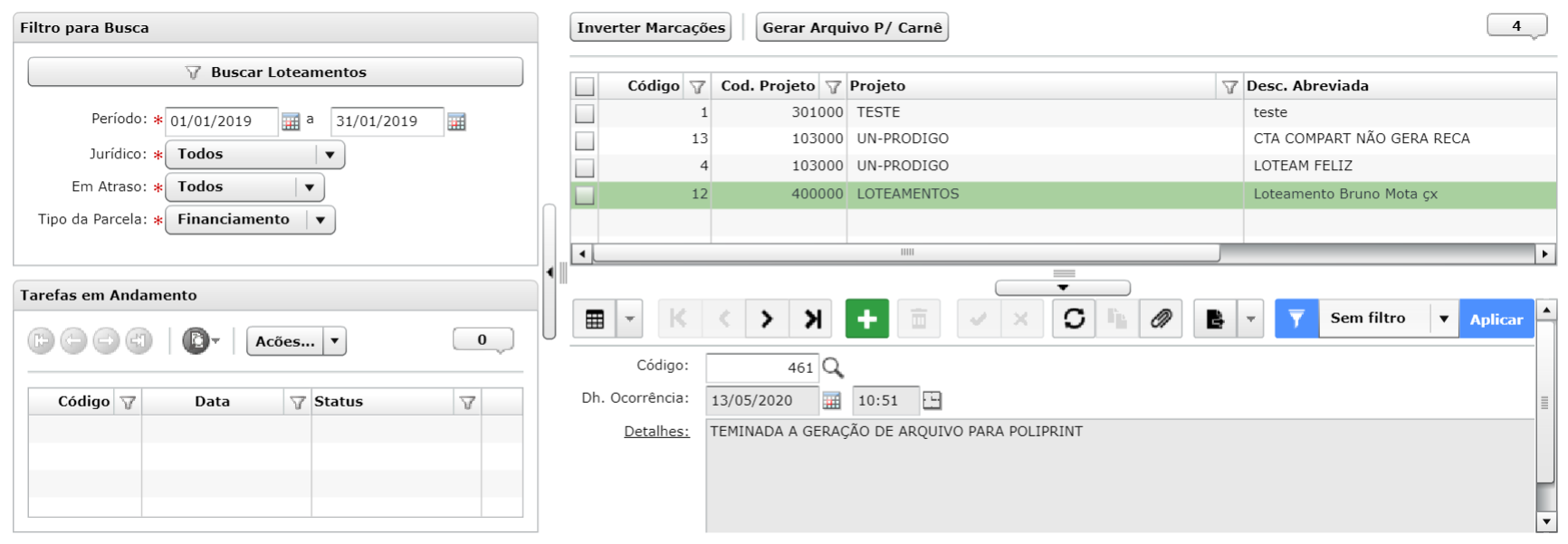Check the box for TESTE row
The image size is (1568, 544).
click(585, 113)
